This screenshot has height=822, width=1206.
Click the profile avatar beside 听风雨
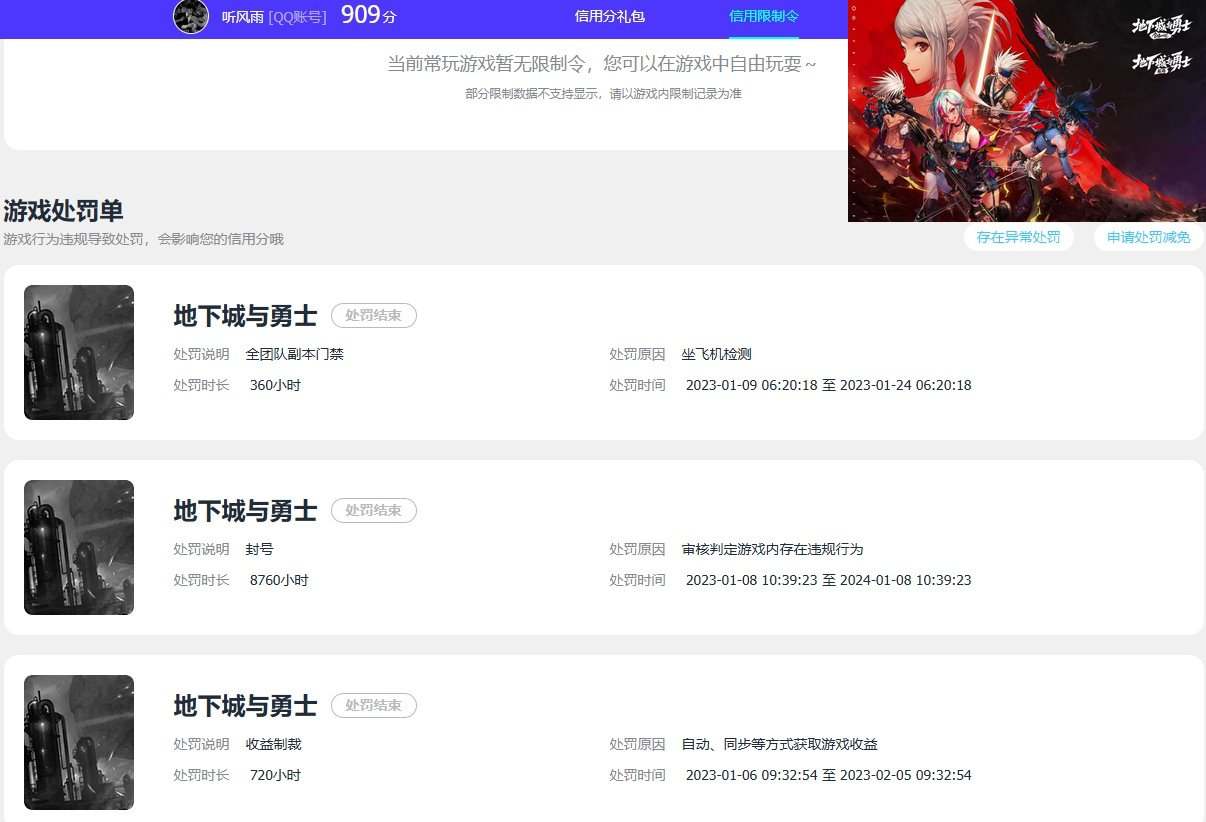191,16
